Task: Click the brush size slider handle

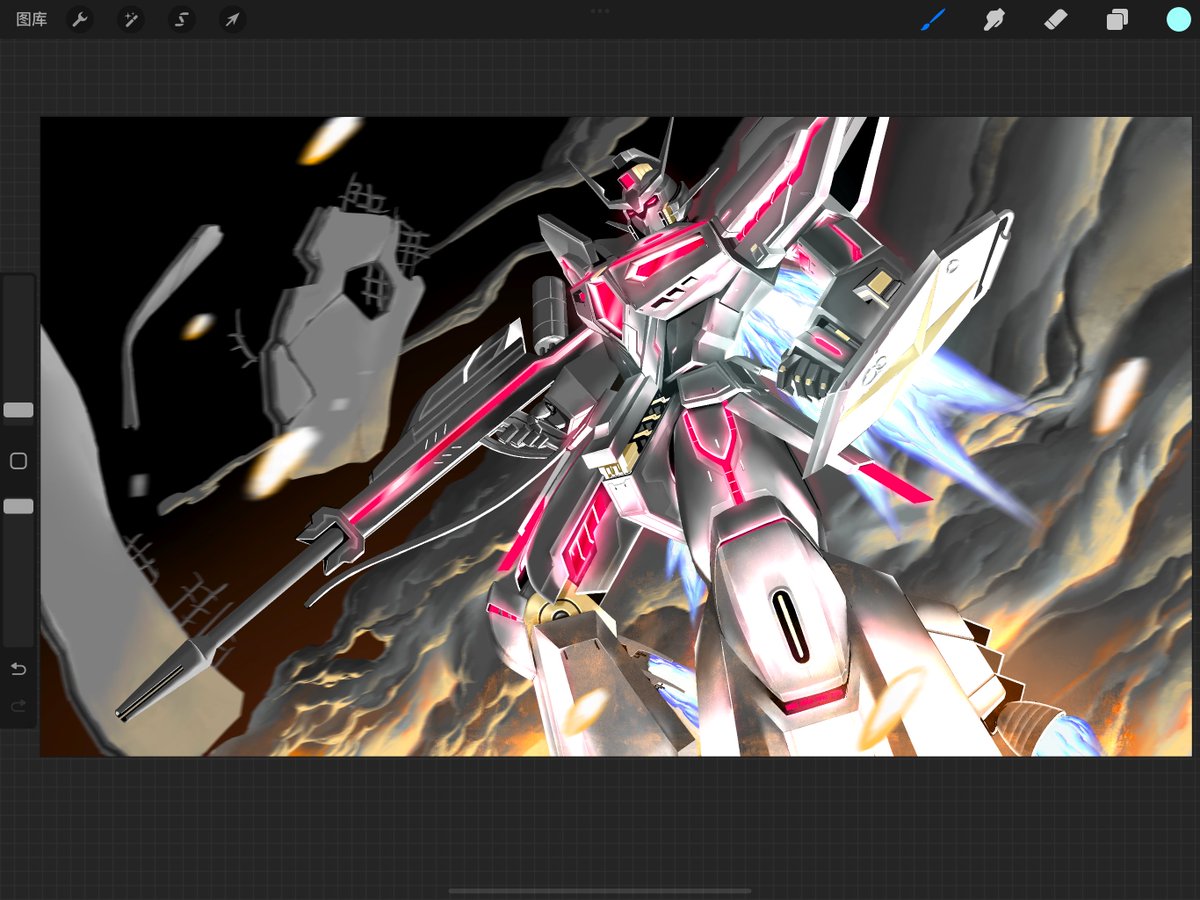Action: pyautogui.click(x=18, y=410)
